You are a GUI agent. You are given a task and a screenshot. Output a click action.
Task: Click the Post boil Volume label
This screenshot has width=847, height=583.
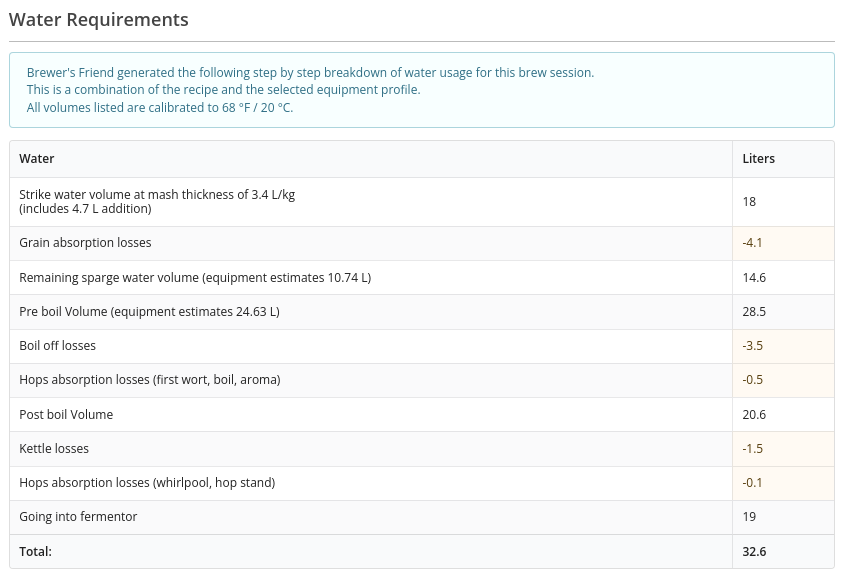pyautogui.click(x=66, y=414)
